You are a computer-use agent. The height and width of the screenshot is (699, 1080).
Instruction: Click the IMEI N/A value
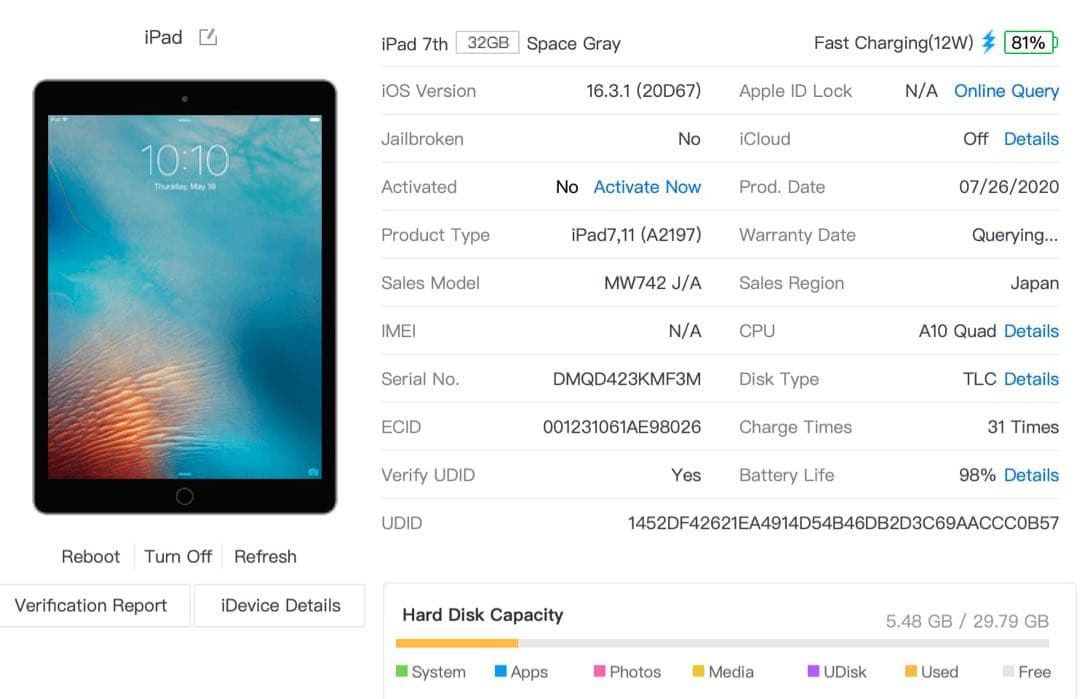coord(685,331)
